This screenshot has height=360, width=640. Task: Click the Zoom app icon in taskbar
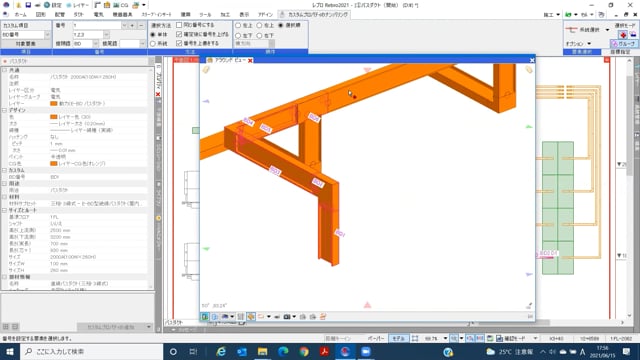coord(366,351)
